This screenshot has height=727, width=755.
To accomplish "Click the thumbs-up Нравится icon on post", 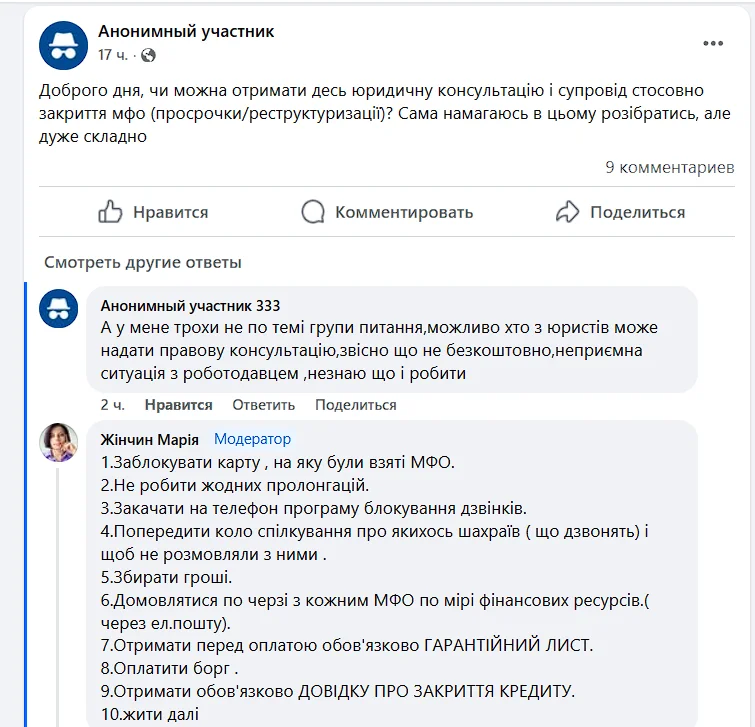I will click(110, 212).
